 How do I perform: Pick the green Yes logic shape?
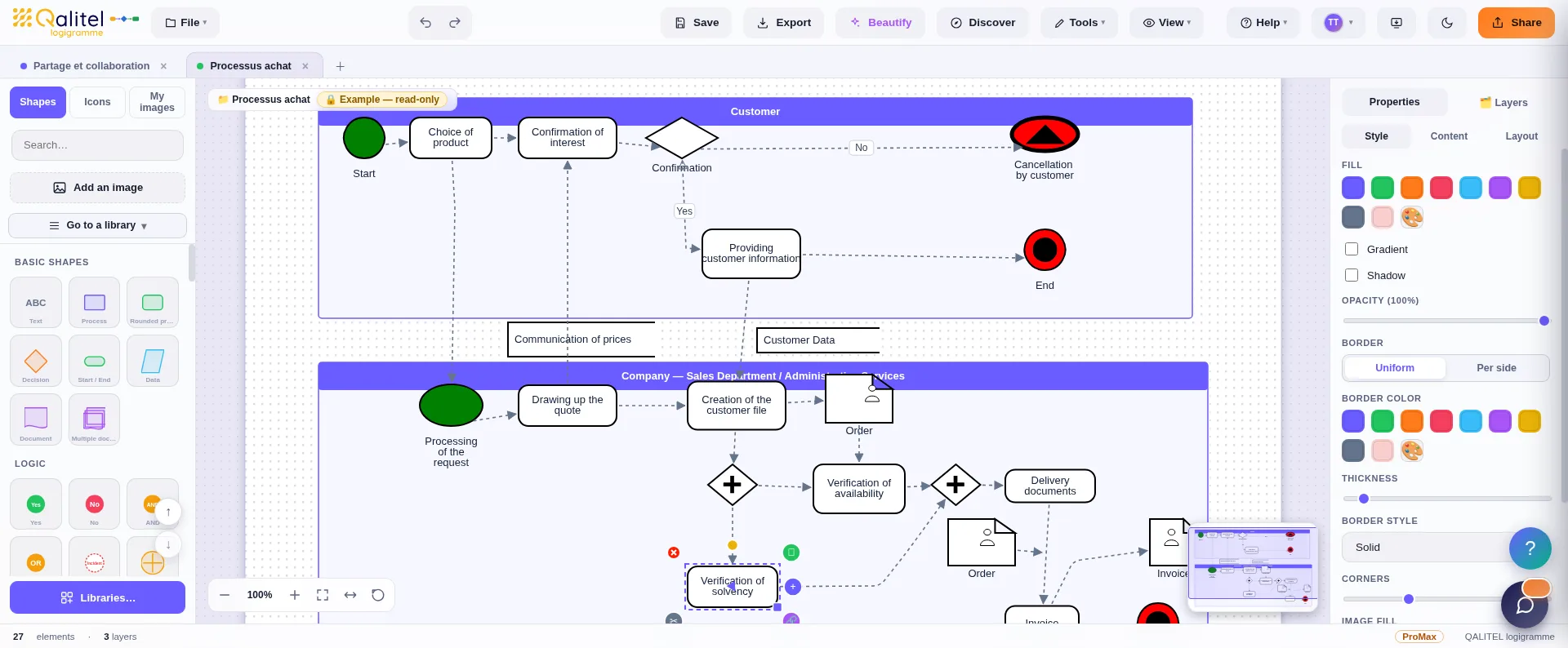pos(36,504)
